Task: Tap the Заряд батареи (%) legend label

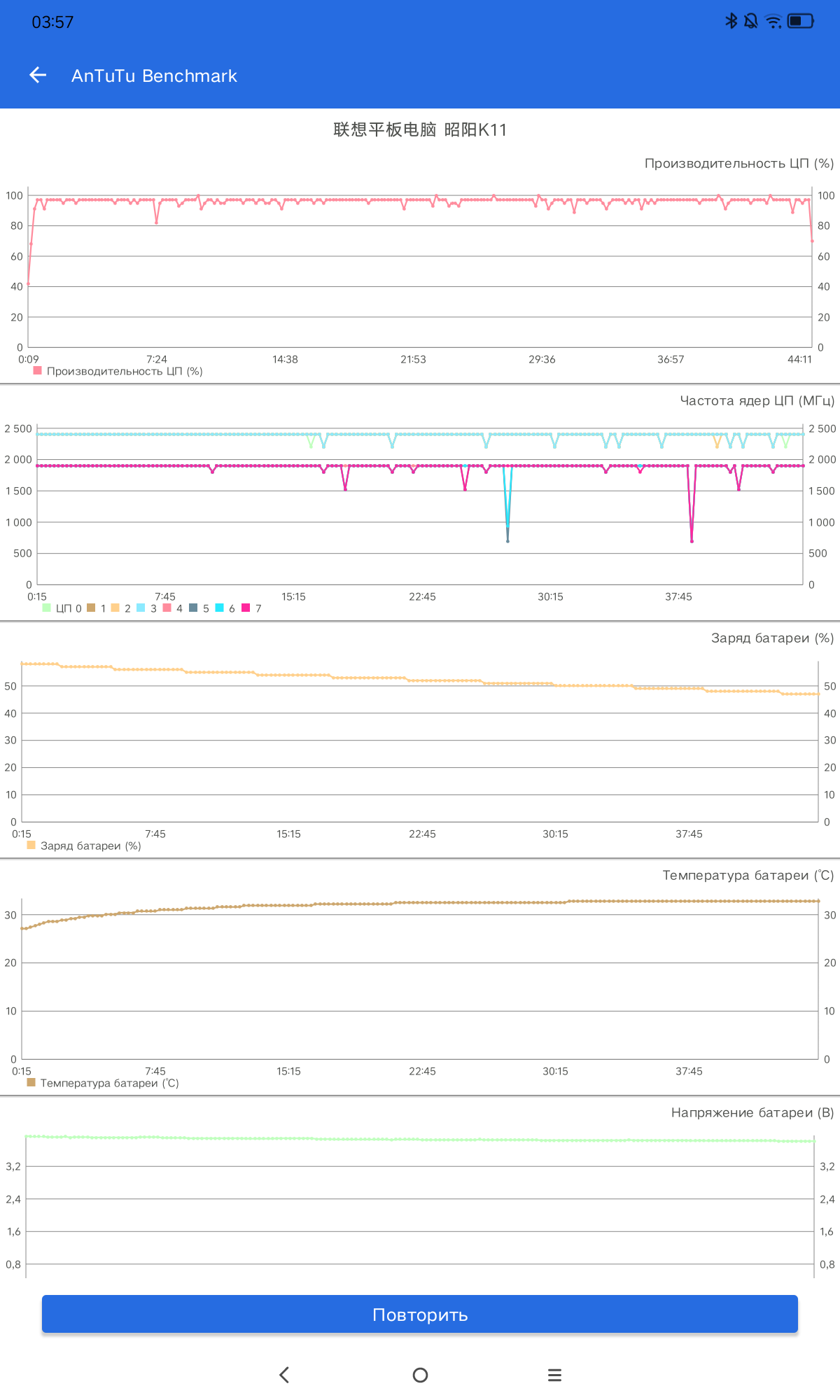Action: coord(91,846)
